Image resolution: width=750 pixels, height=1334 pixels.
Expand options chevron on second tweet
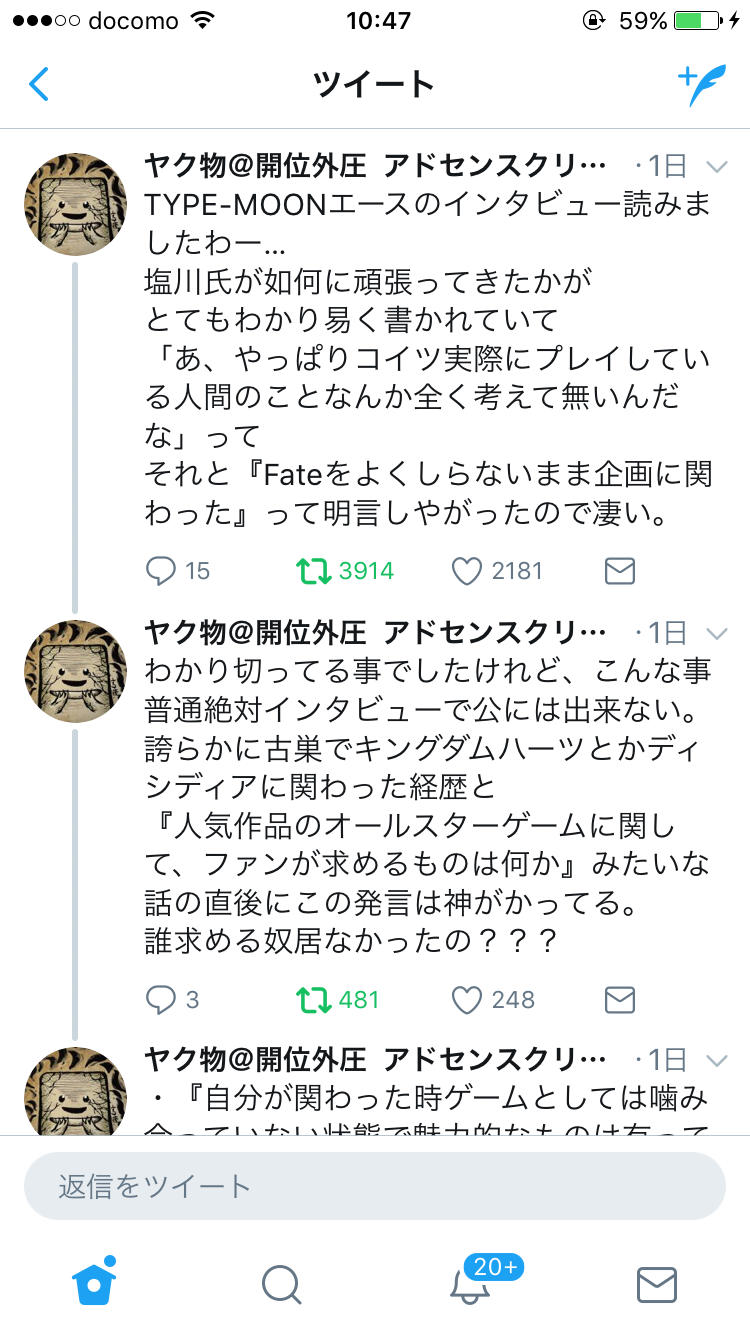[x=717, y=633]
